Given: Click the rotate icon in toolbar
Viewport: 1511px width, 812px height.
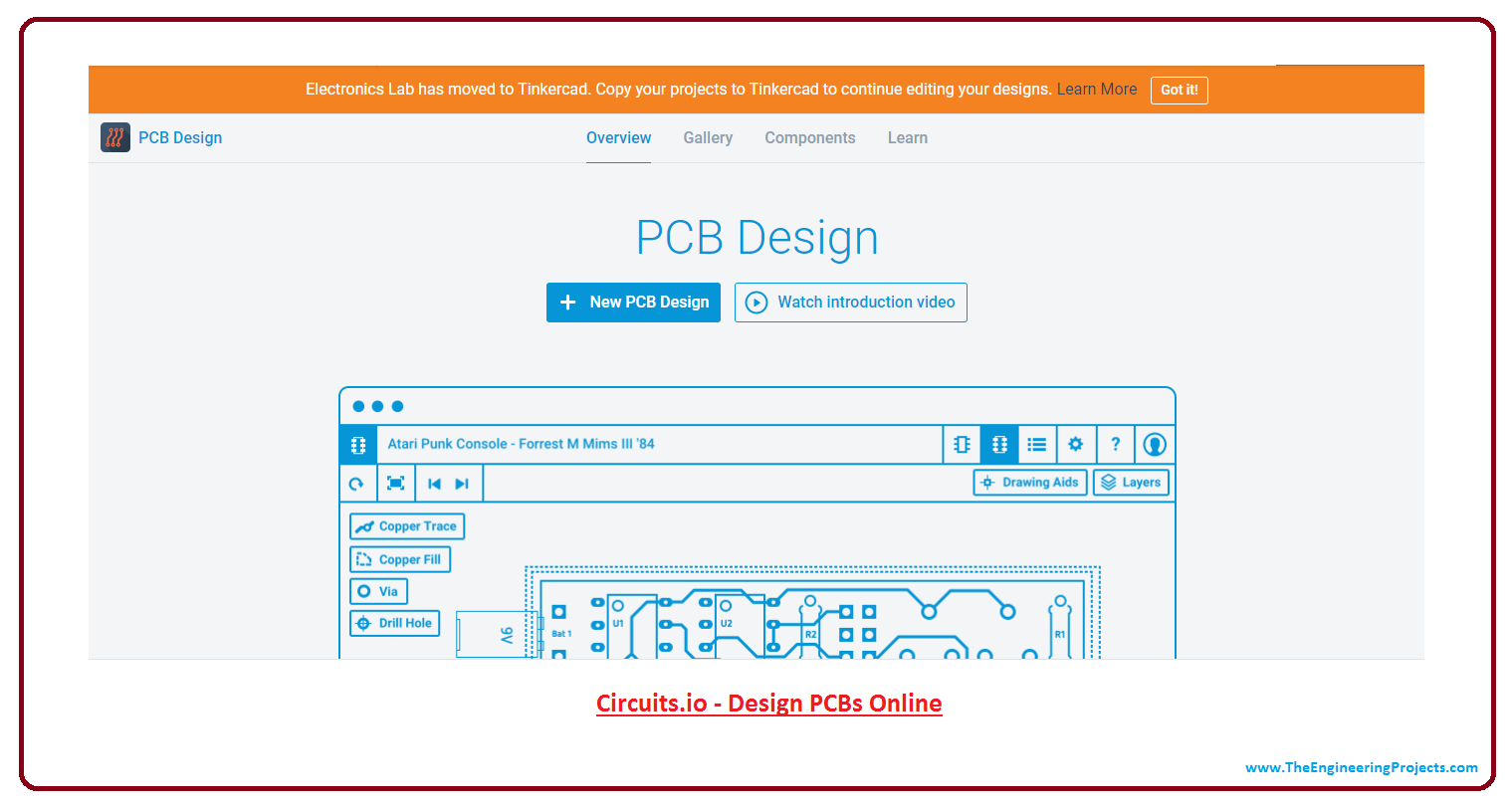Looking at the screenshot, I should coord(356,484).
